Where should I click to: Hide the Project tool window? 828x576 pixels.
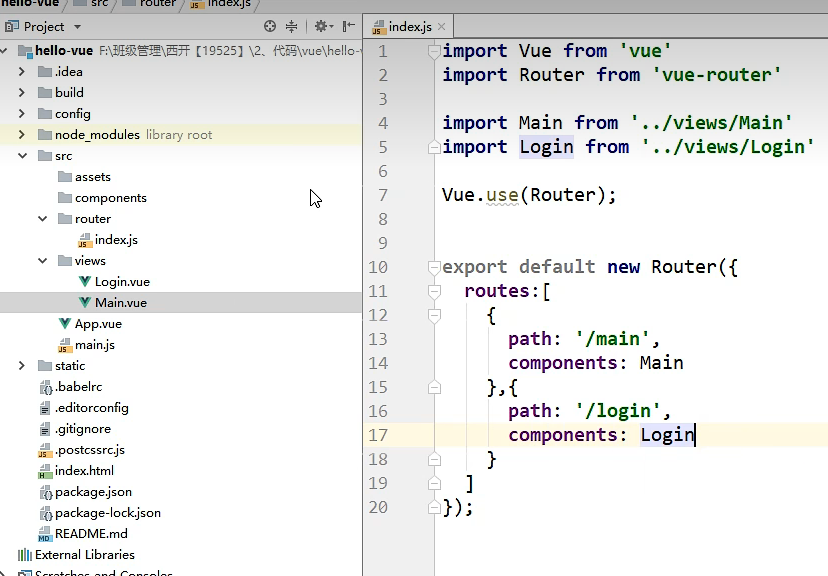[349, 26]
